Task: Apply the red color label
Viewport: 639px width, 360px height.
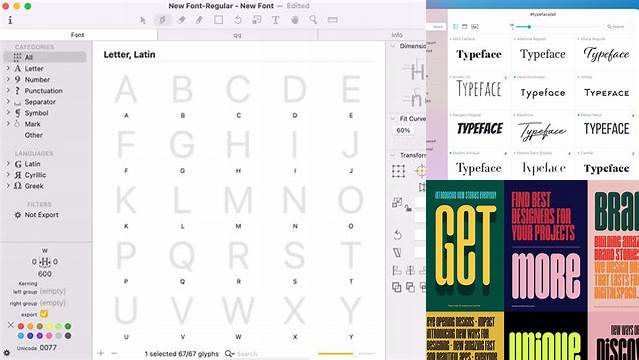Action: [x=21, y=326]
